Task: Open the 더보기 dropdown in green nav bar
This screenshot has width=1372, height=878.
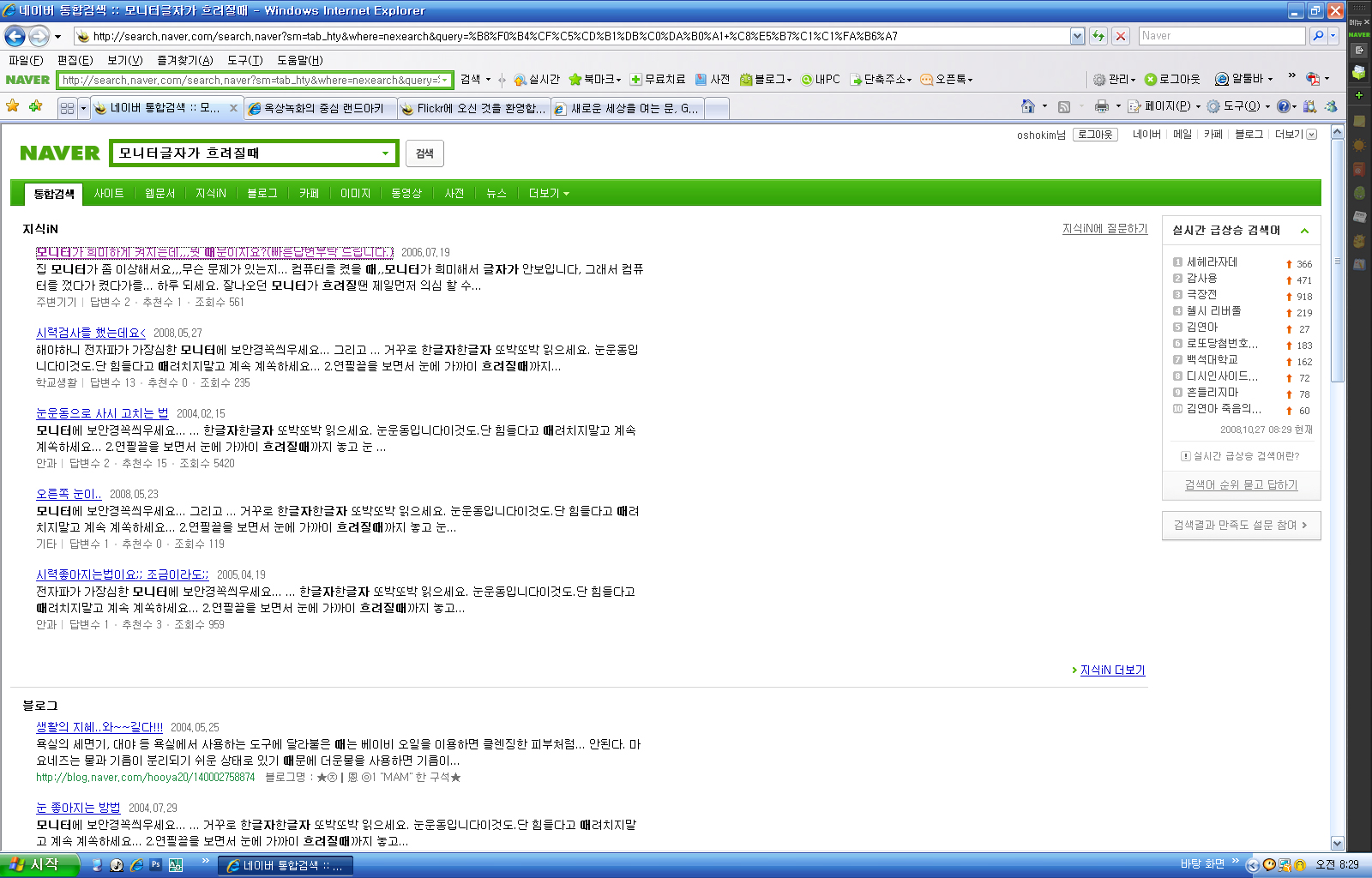Action: (549, 194)
